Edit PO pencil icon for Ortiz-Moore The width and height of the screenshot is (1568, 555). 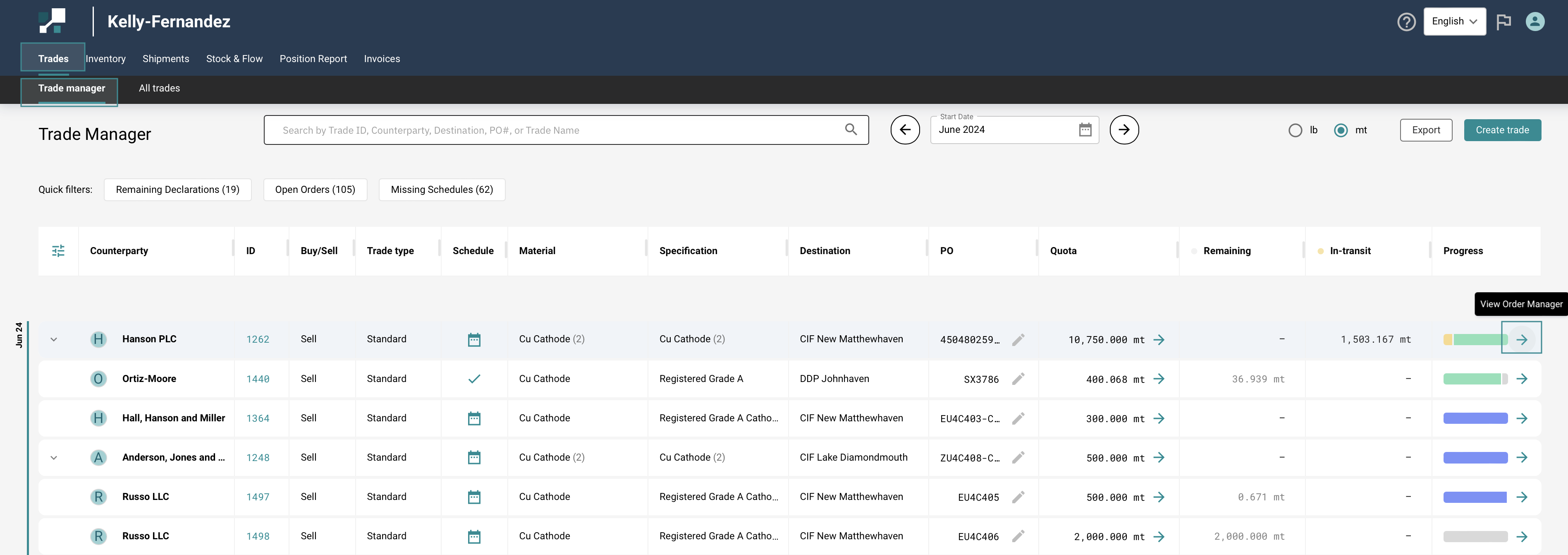[x=1018, y=379]
